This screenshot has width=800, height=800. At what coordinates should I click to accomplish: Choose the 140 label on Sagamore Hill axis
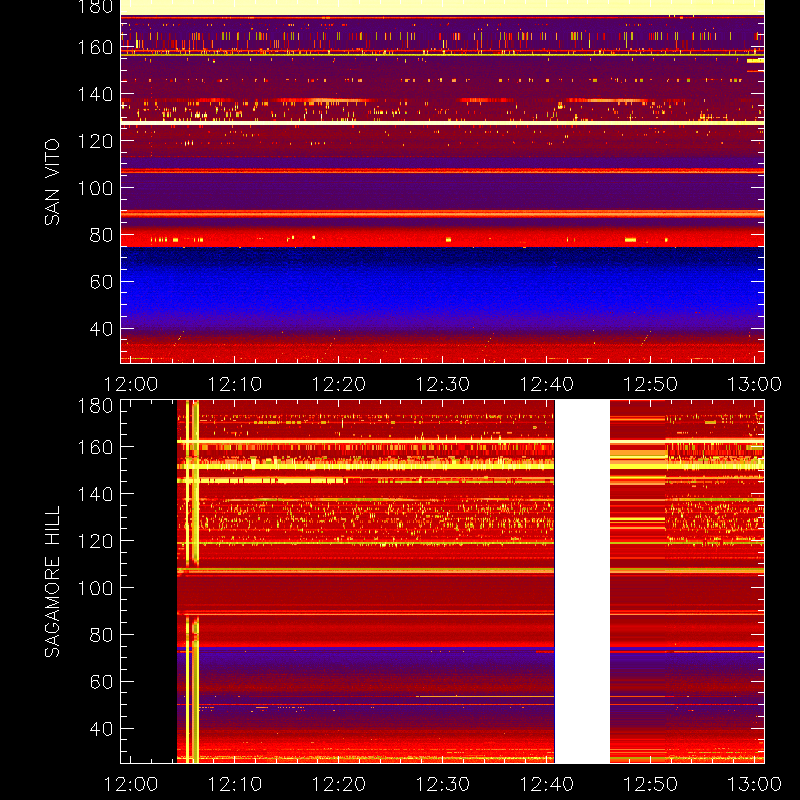pyautogui.click(x=95, y=494)
